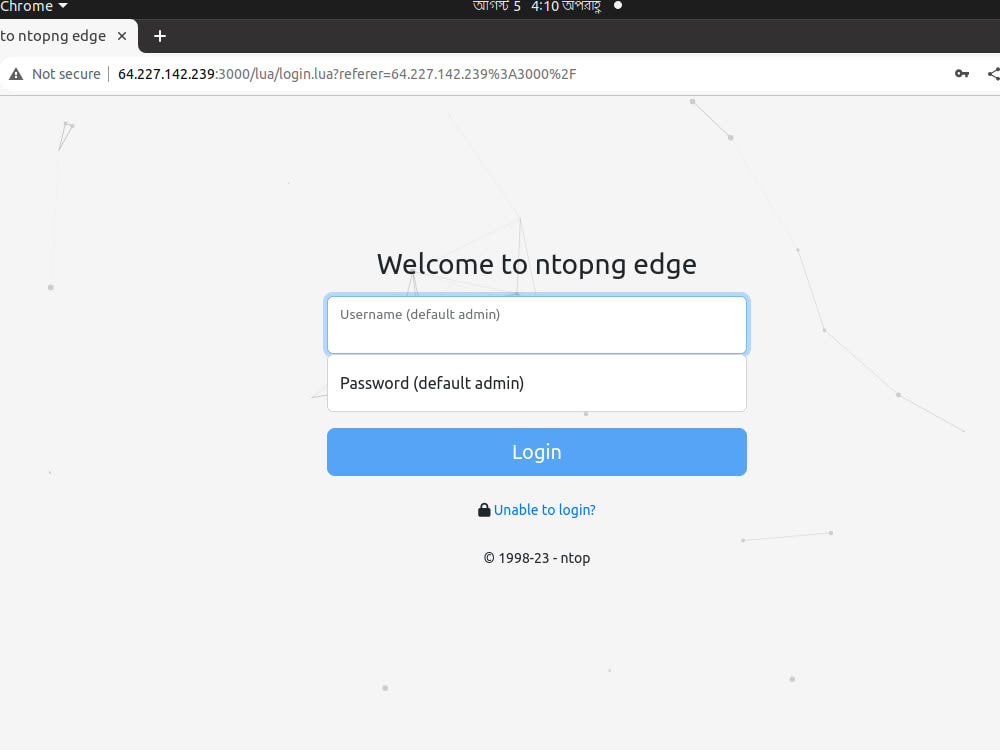Click the Password input field
This screenshot has width=1000, height=750.
pos(536,383)
